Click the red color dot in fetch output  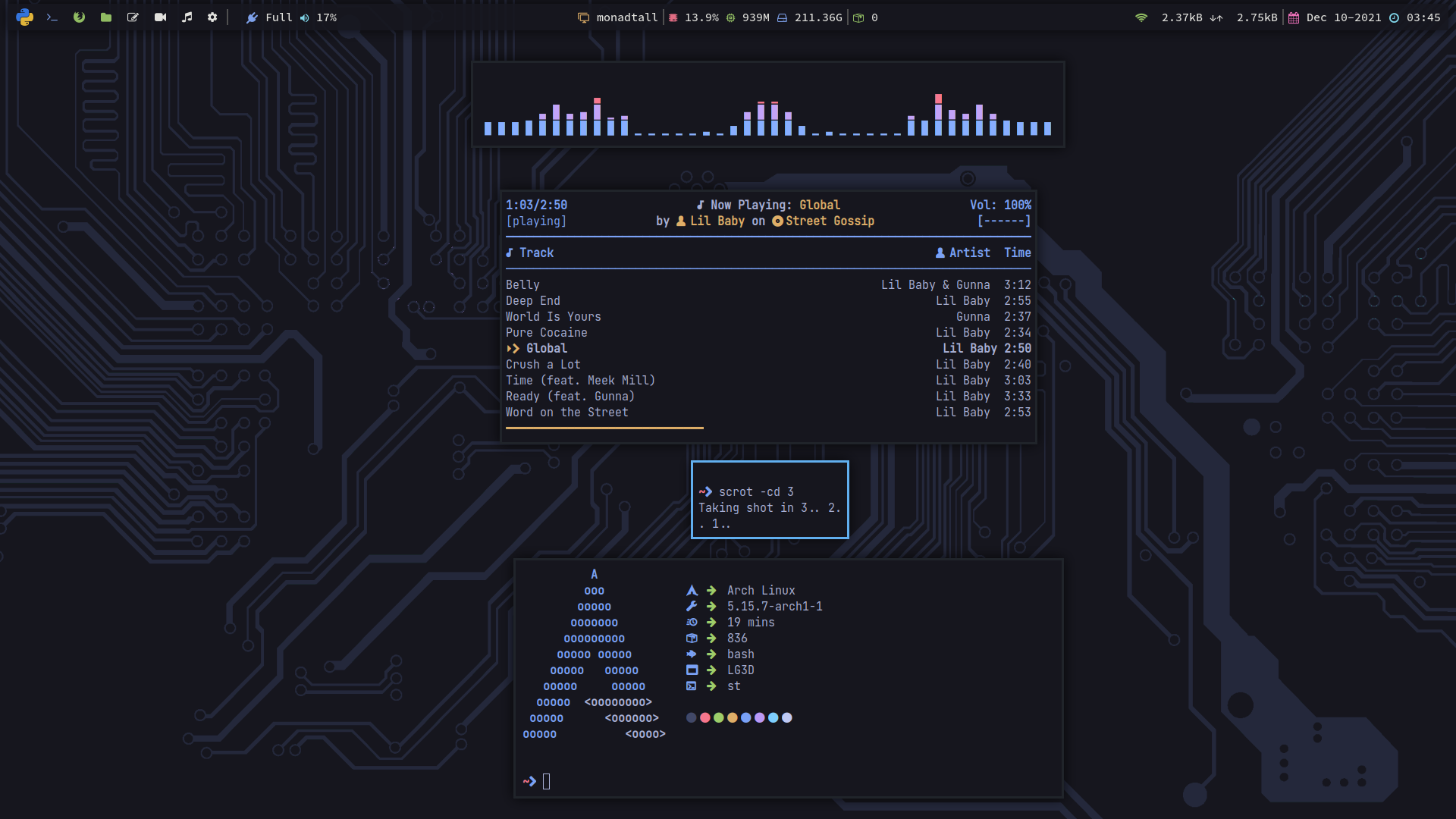pos(705,717)
